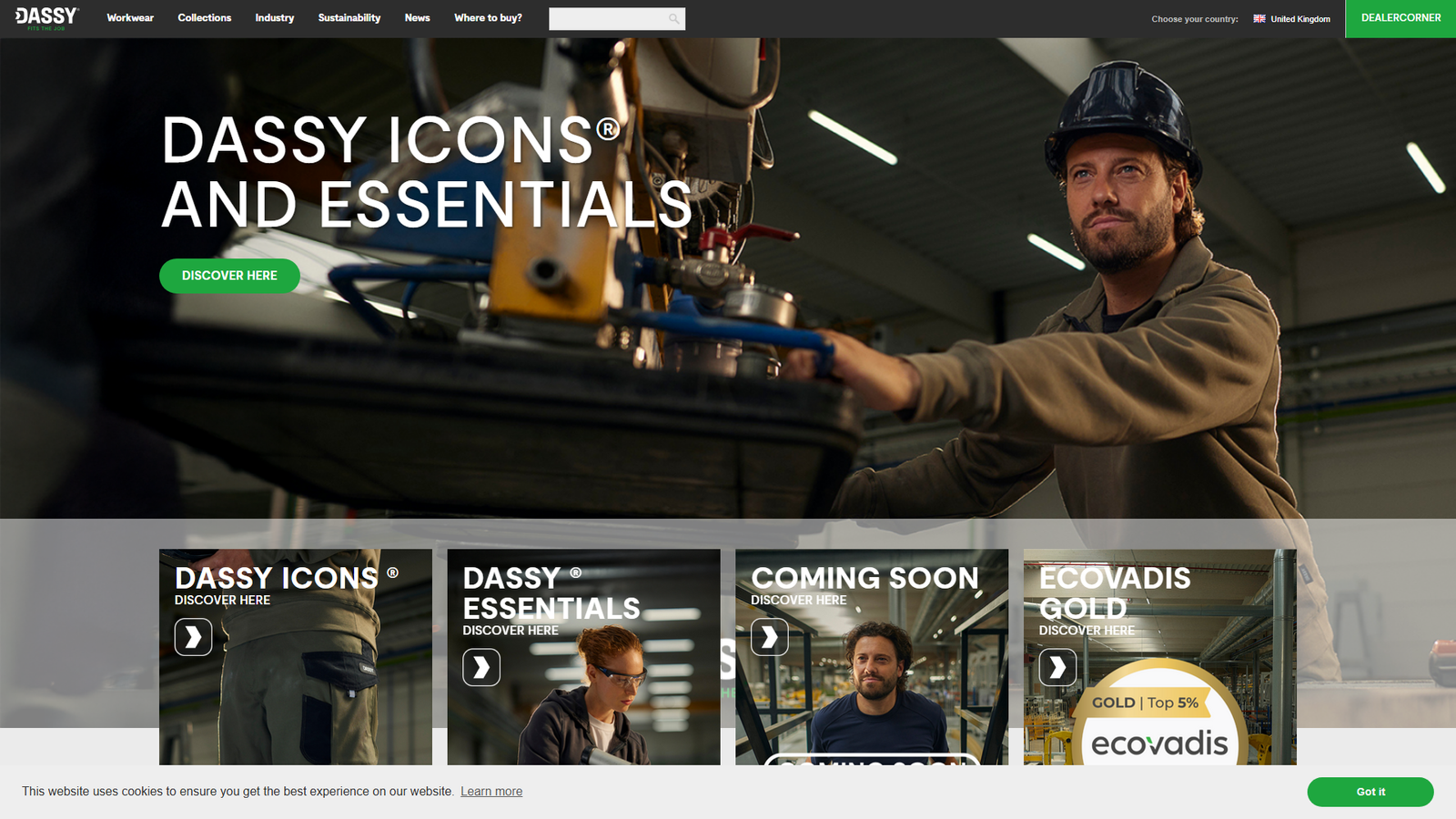
Task: Click the DISCOVER HERE button
Action: 229,276
